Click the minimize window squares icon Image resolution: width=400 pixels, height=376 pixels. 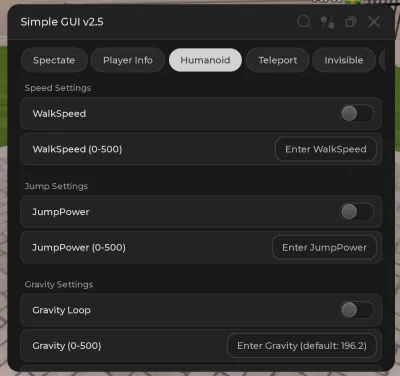(x=351, y=22)
